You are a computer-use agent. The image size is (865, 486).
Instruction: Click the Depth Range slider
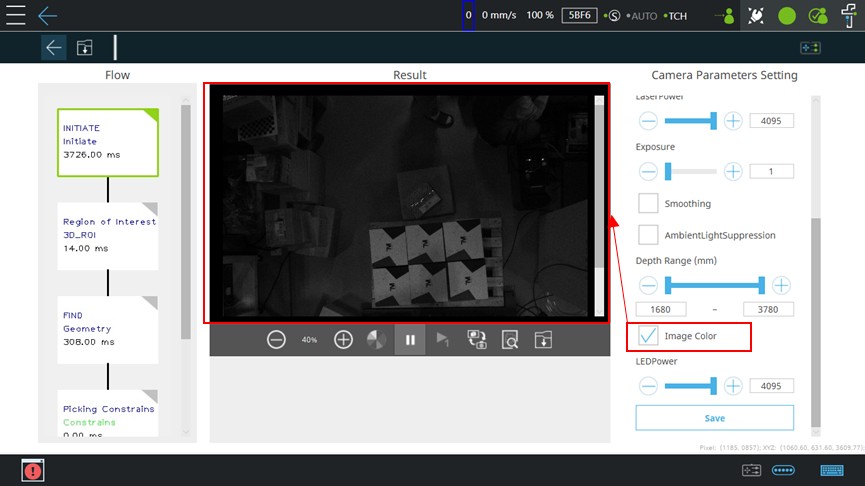(715, 285)
